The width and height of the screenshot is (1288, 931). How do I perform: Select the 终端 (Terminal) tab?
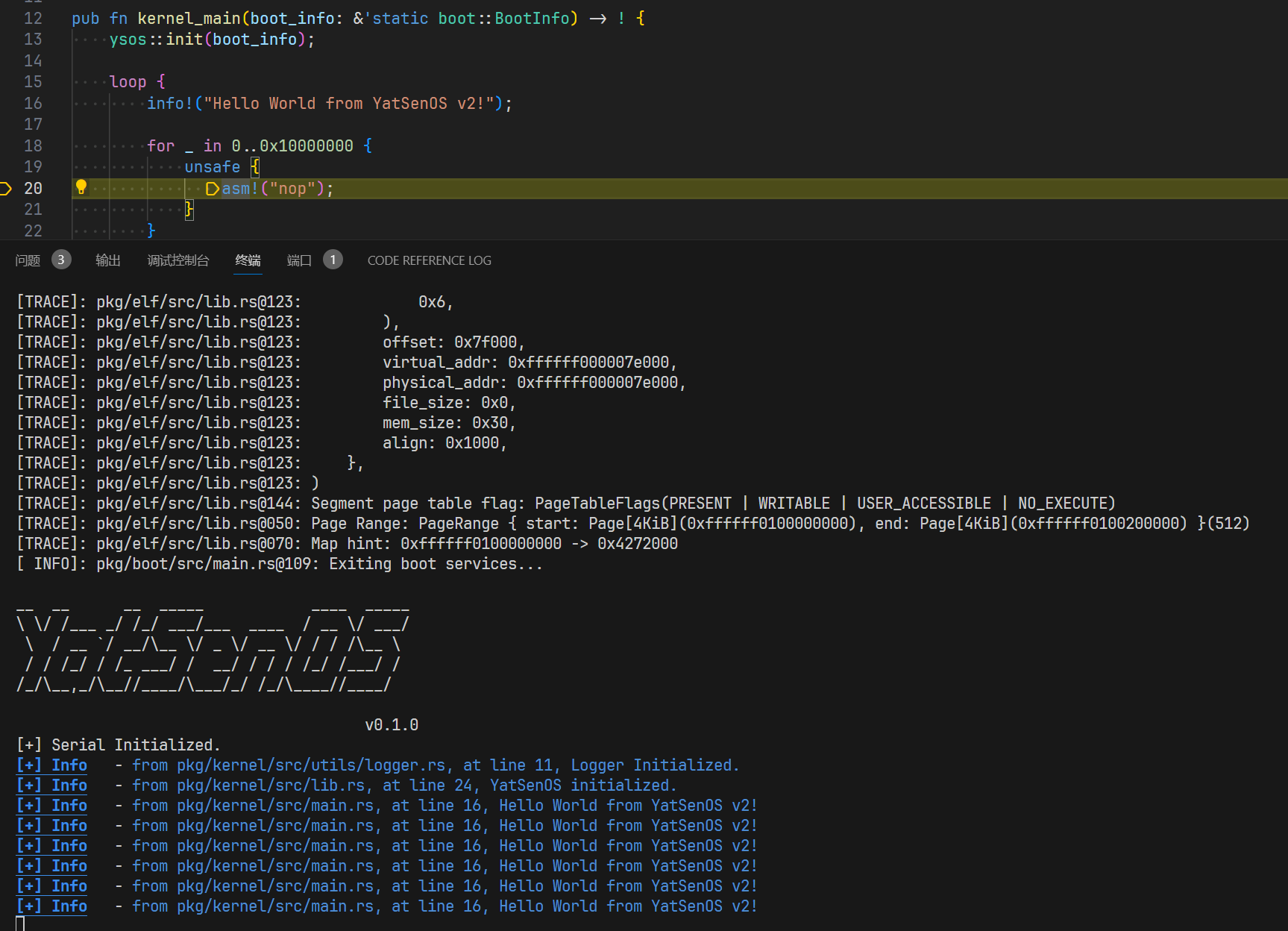coord(248,260)
